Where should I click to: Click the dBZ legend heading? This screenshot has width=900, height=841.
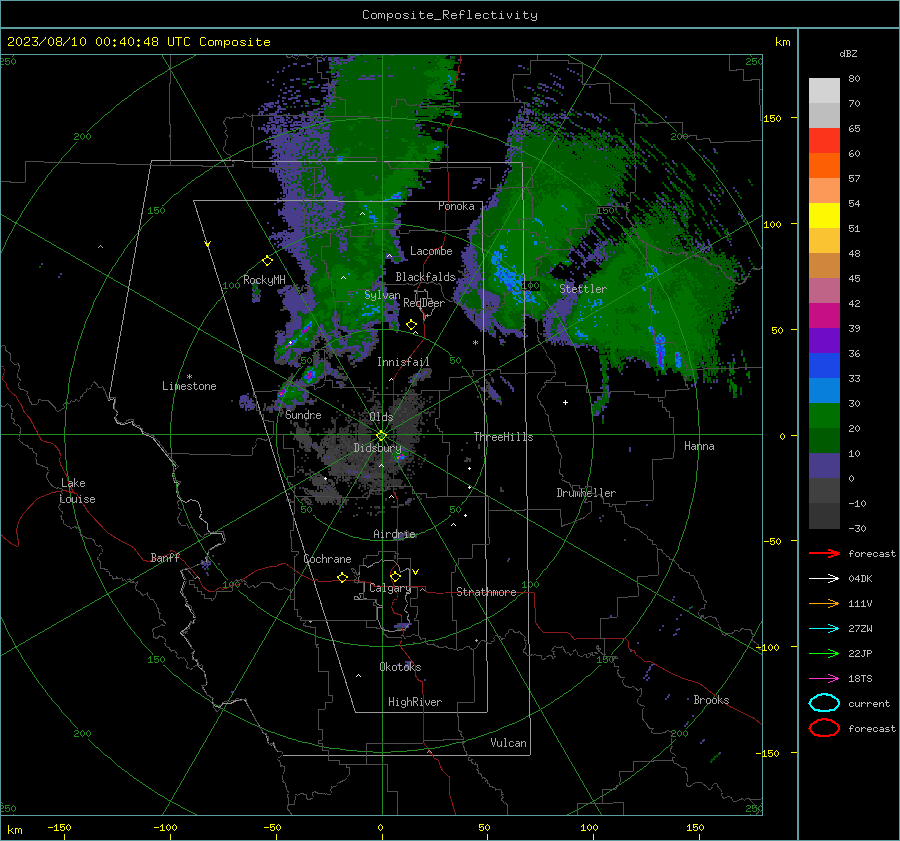click(x=848, y=54)
